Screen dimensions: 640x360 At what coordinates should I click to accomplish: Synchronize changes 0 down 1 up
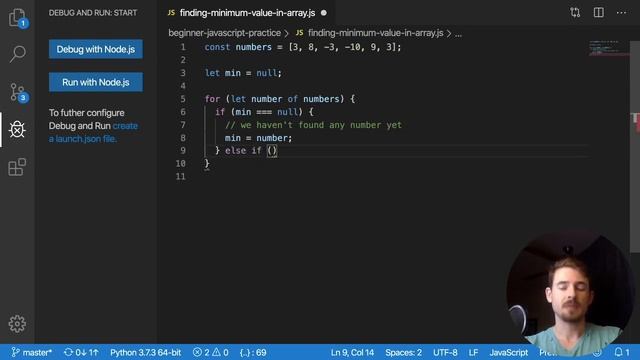pos(81,352)
